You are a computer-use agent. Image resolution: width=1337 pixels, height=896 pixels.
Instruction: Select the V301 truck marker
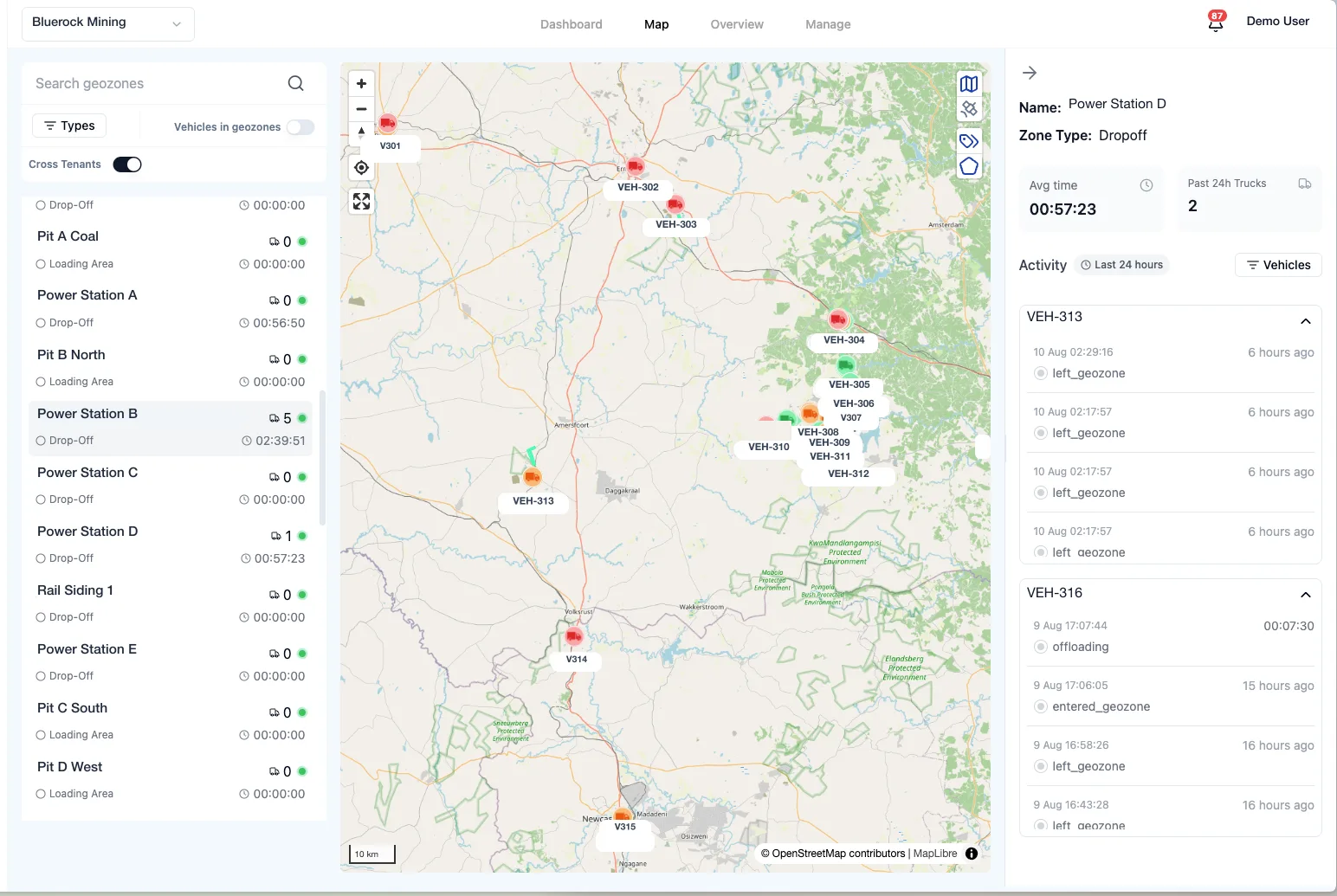pyautogui.click(x=387, y=124)
